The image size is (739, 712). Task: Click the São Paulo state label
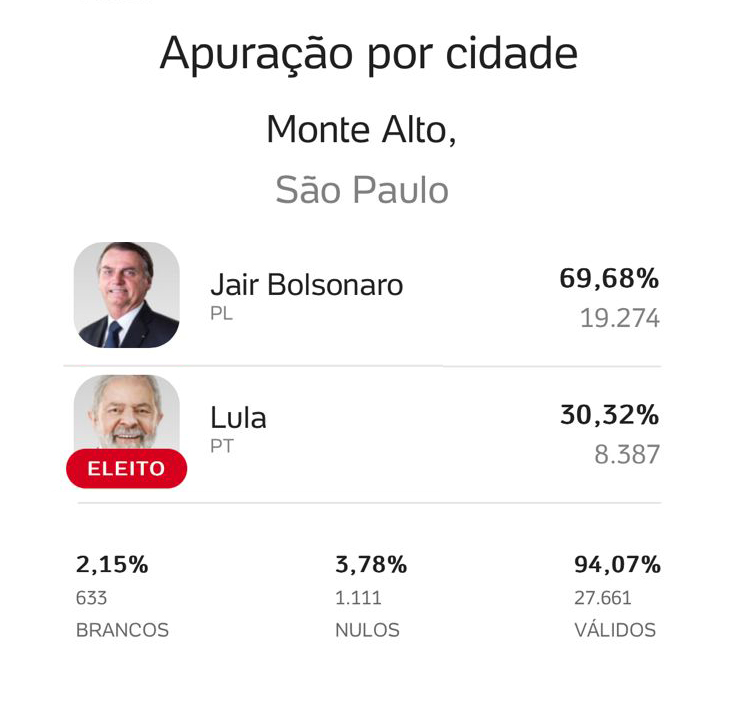click(362, 190)
